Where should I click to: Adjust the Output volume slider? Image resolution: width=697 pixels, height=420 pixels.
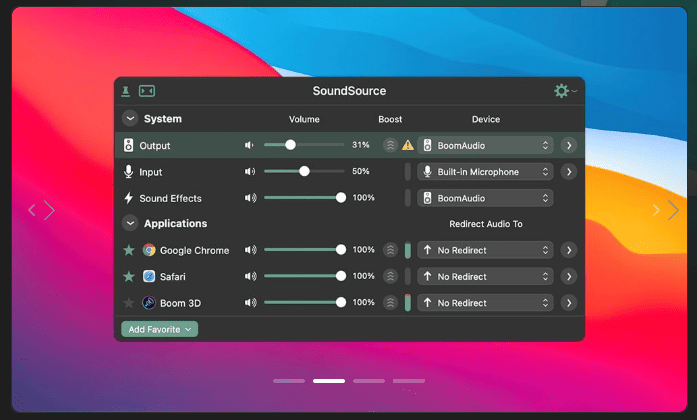click(x=304, y=145)
